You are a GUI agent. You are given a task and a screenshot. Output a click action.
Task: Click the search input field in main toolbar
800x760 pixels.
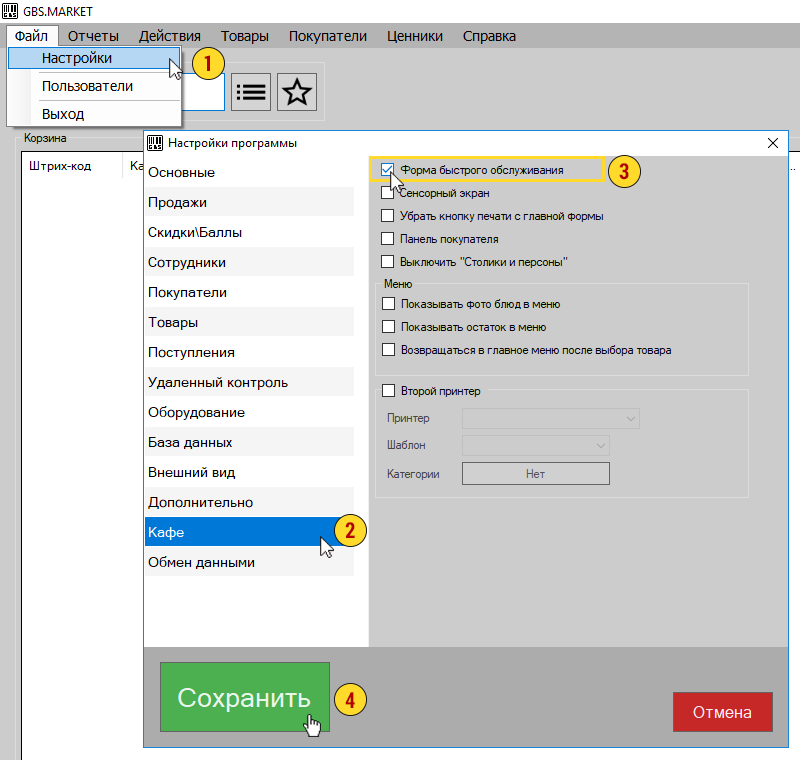click(203, 92)
